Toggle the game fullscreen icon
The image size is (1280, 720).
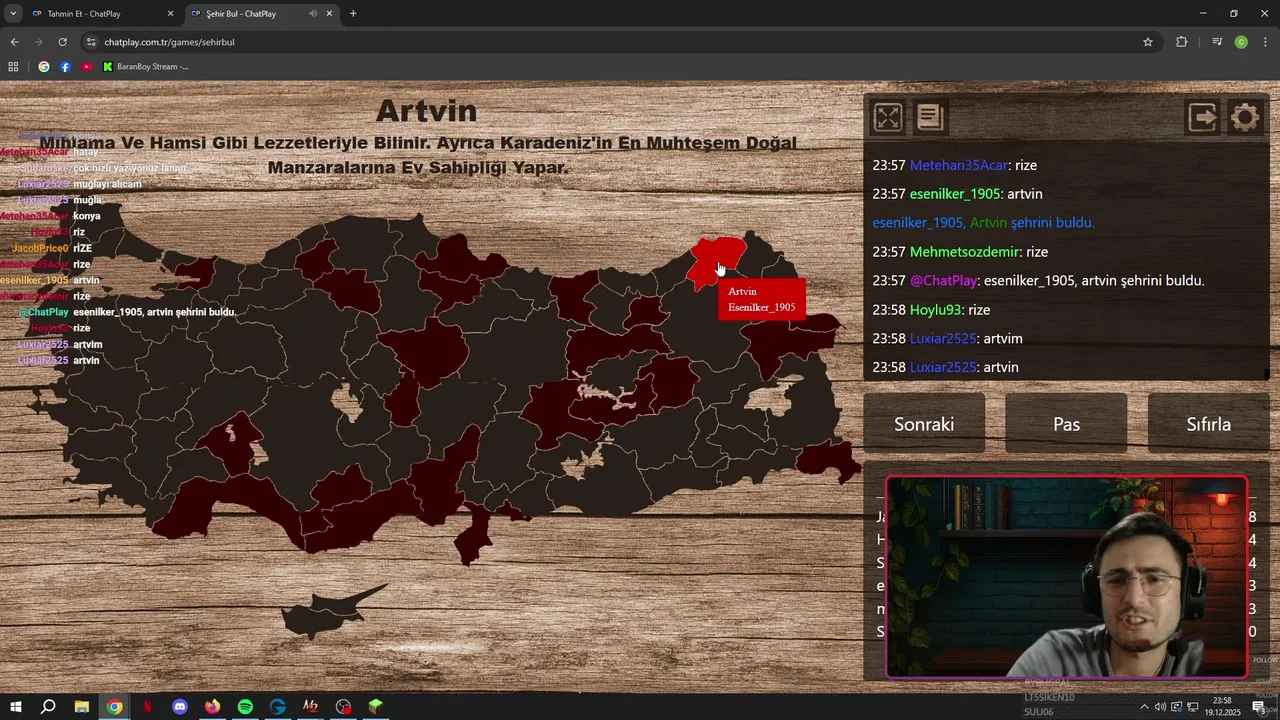pyautogui.click(x=888, y=117)
